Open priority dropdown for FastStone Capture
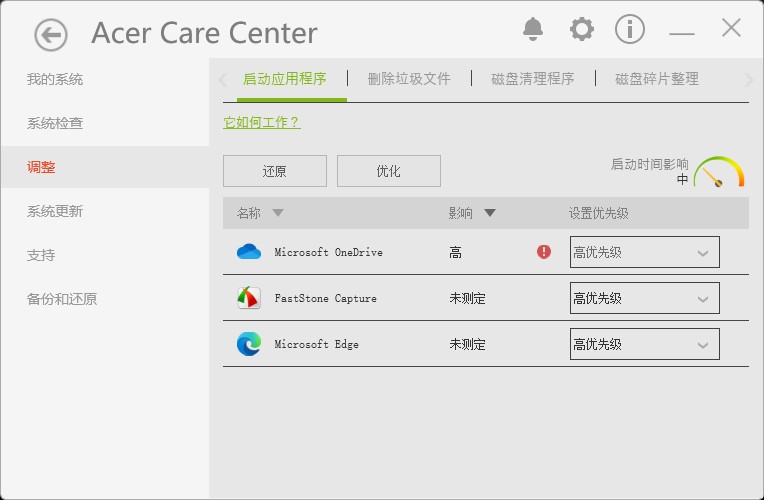 pos(645,298)
